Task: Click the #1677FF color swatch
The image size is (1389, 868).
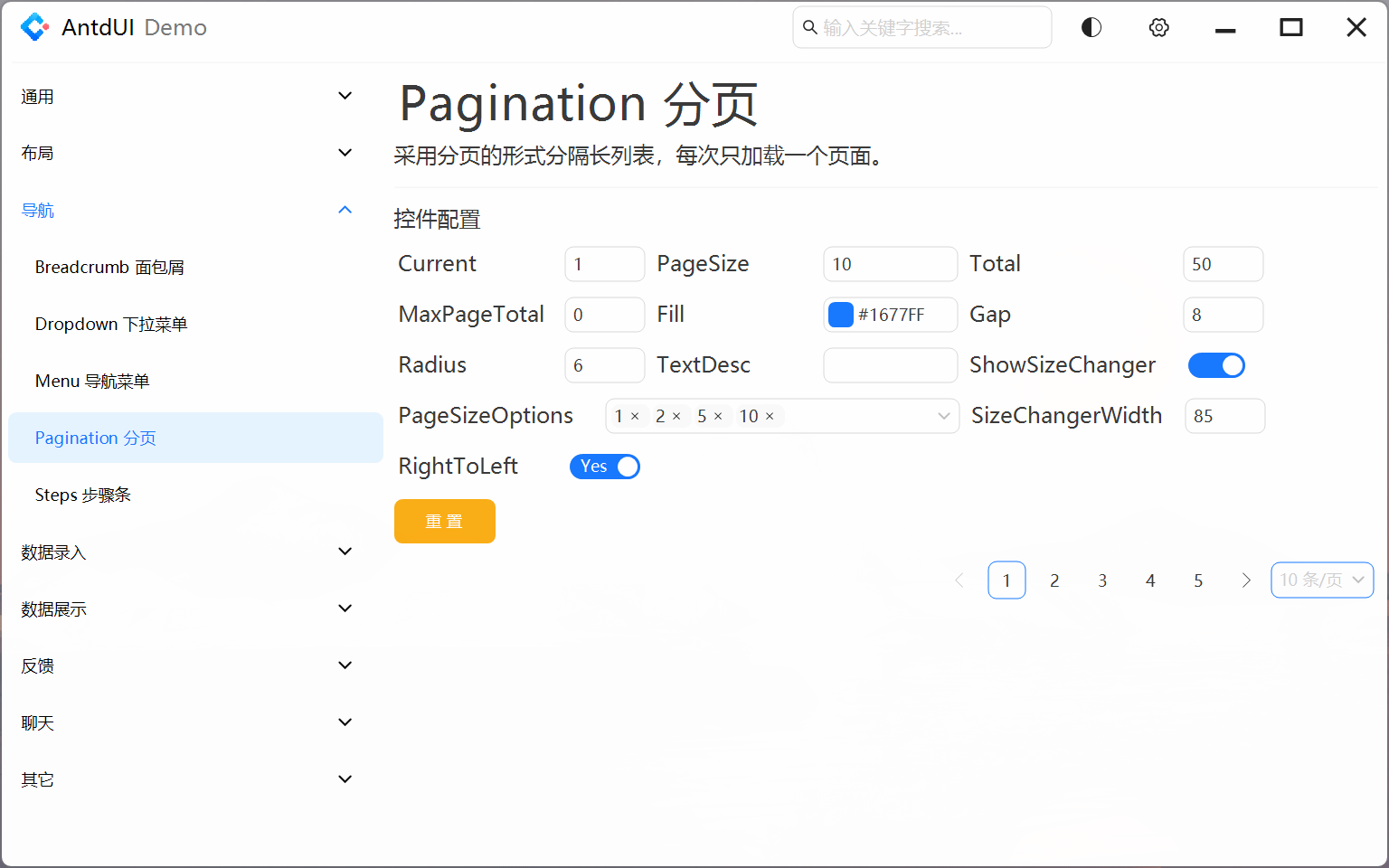Action: pos(840,315)
